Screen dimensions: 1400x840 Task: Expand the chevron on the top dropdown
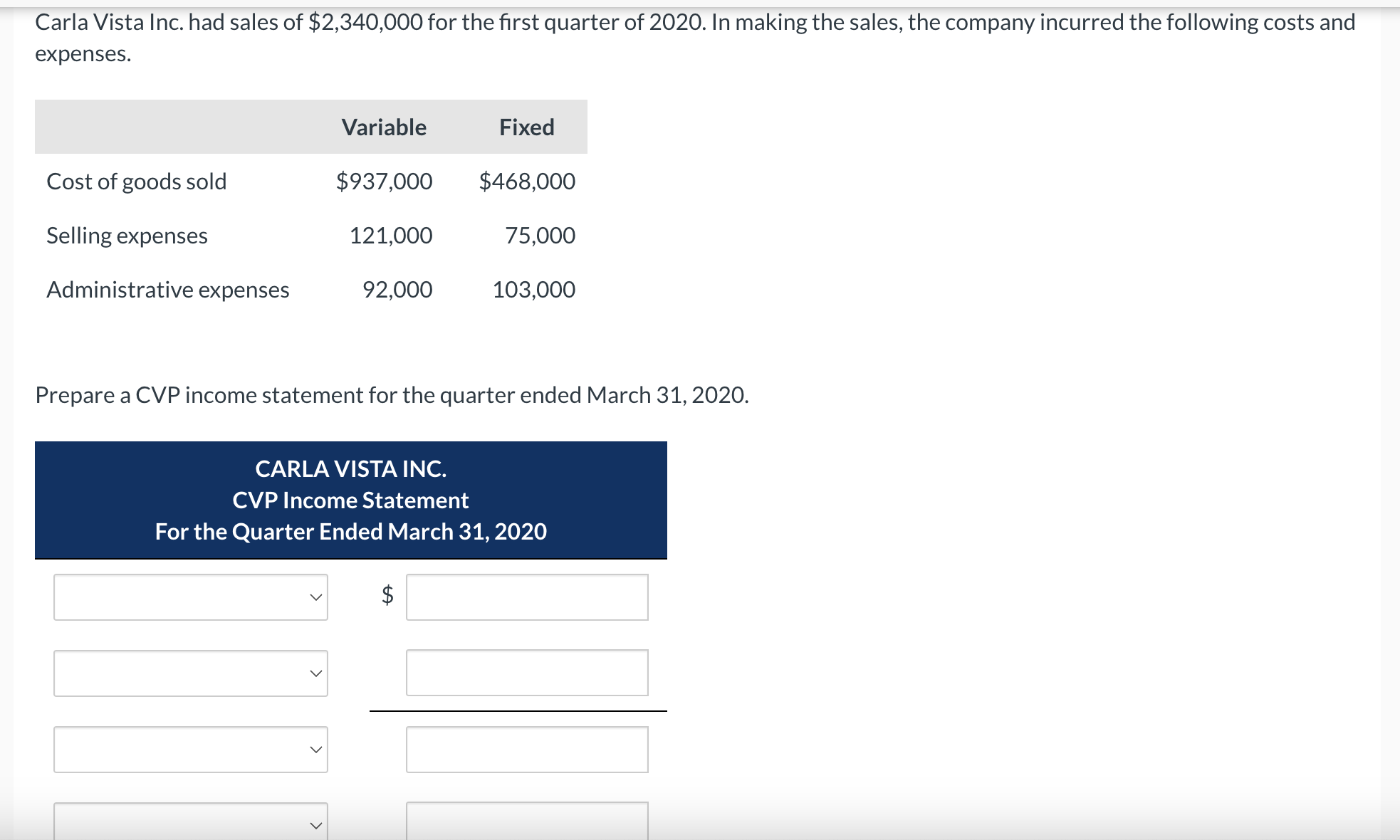point(316,597)
